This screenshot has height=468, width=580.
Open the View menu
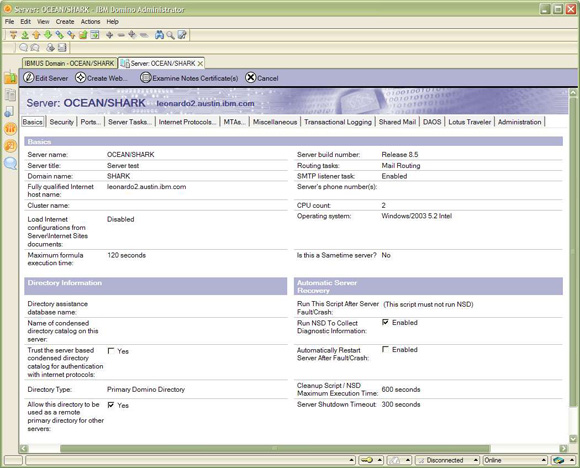43,21
